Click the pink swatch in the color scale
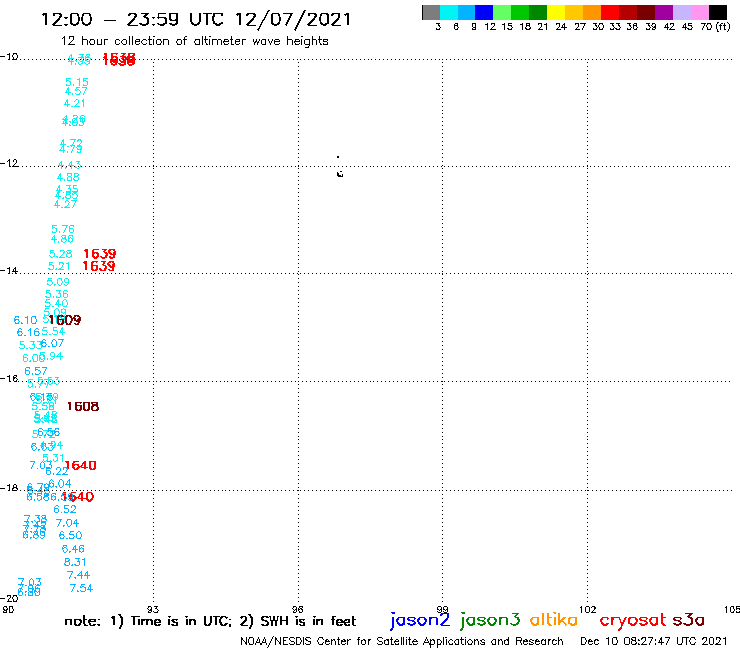The image size is (740, 650). (x=699, y=12)
